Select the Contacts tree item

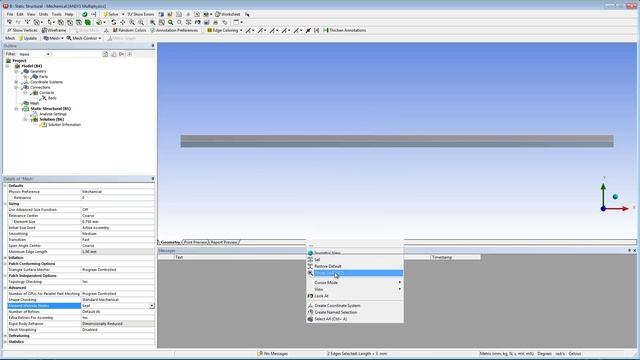pos(47,93)
